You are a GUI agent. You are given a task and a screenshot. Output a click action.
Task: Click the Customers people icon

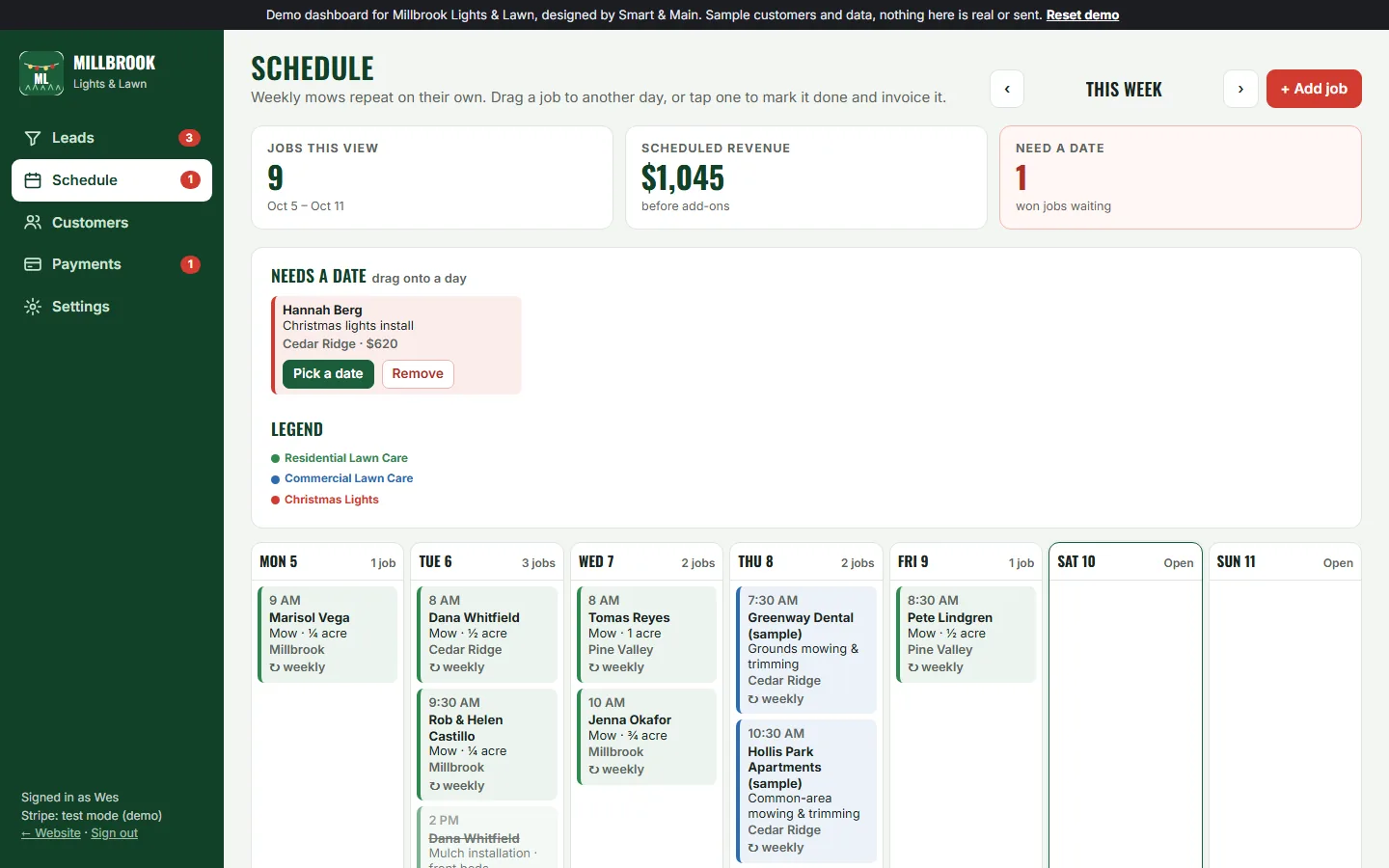(33, 223)
